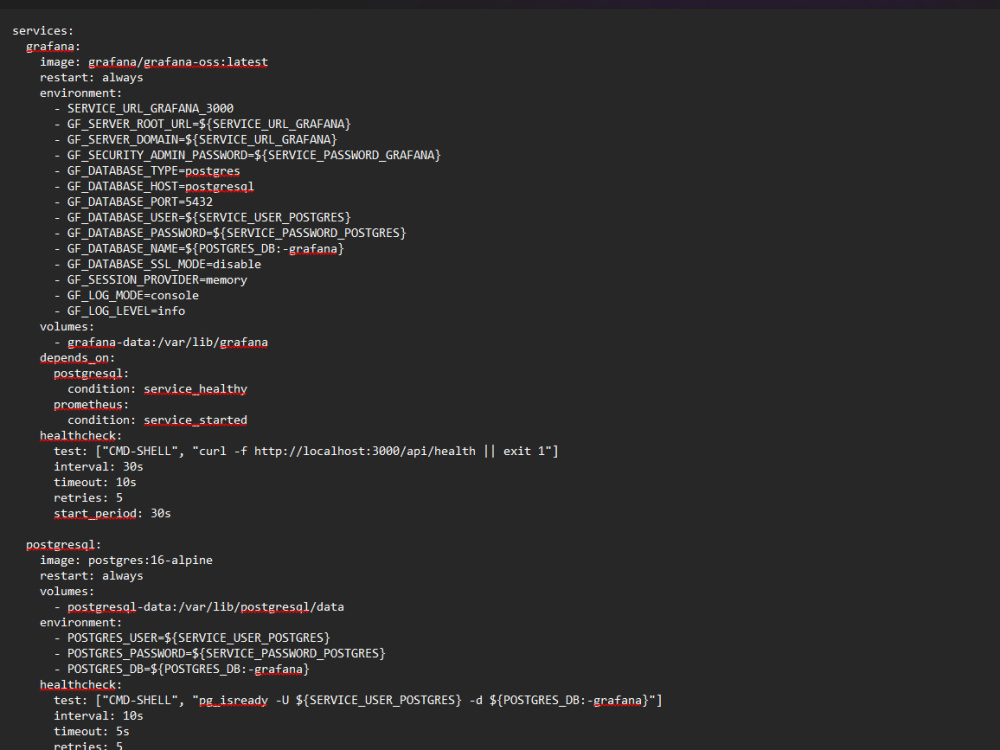Click the 'image: grafana/grafana-oss:latest' line

154,62
